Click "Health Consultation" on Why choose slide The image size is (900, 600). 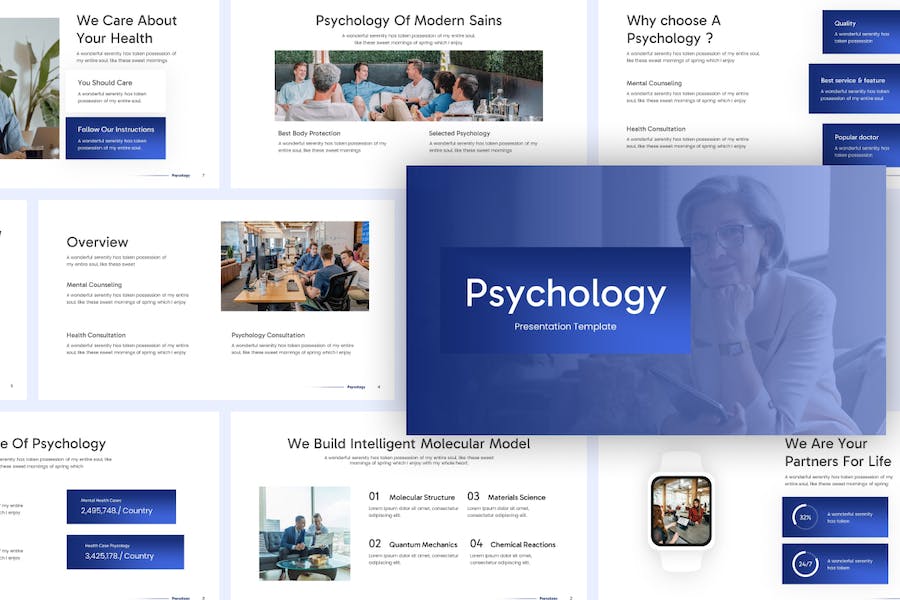coord(655,129)
